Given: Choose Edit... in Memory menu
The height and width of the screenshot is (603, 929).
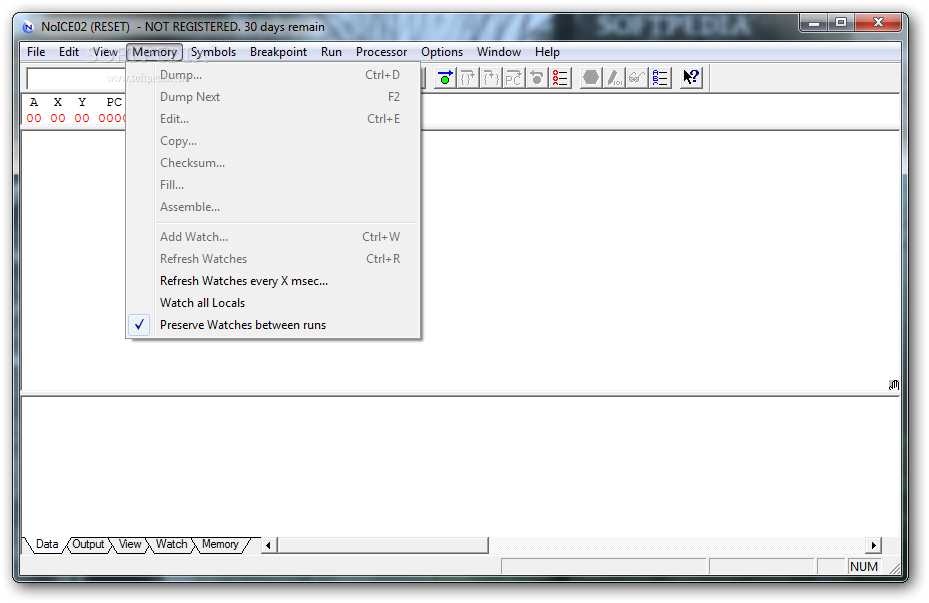Looking at the screenshot, I should coord(273,118).
